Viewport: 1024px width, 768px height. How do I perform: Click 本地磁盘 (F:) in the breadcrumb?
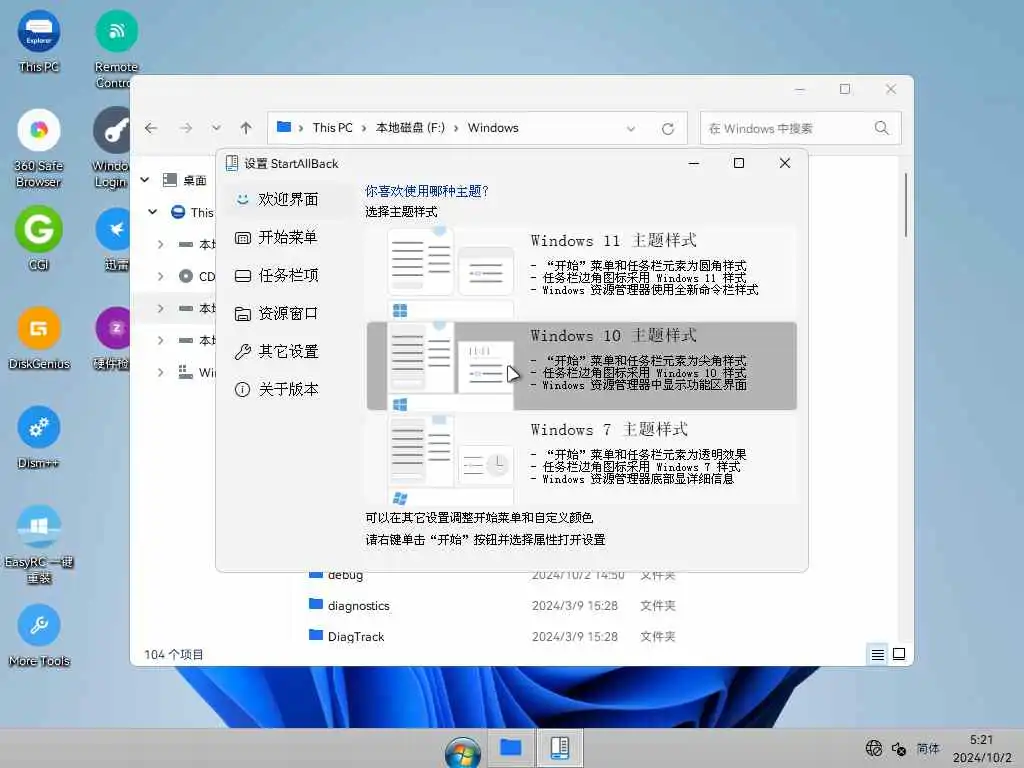coord(410,128)
